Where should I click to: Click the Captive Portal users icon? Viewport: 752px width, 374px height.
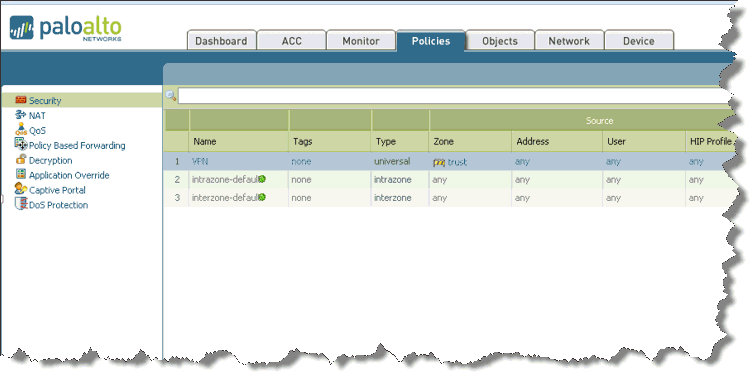(x=21, y=189)
